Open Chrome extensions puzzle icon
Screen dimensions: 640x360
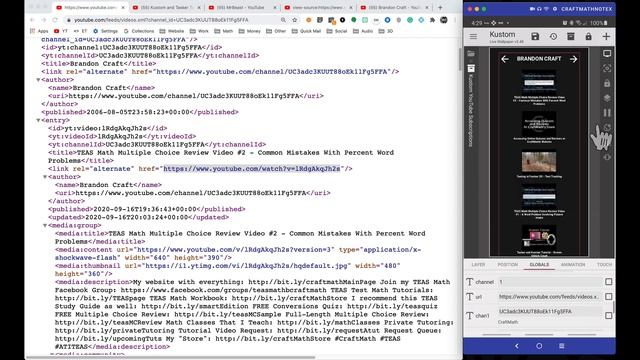tap(432, 20)
